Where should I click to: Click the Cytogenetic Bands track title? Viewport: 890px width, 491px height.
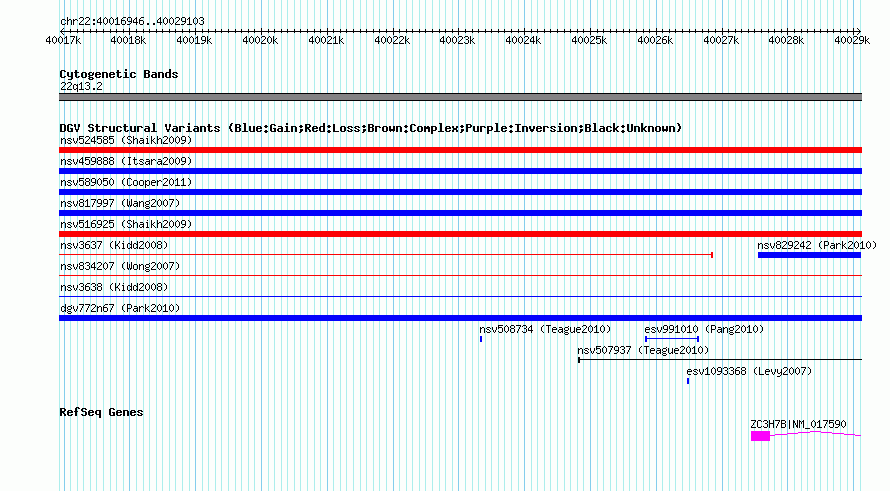[x=119, y=74]
